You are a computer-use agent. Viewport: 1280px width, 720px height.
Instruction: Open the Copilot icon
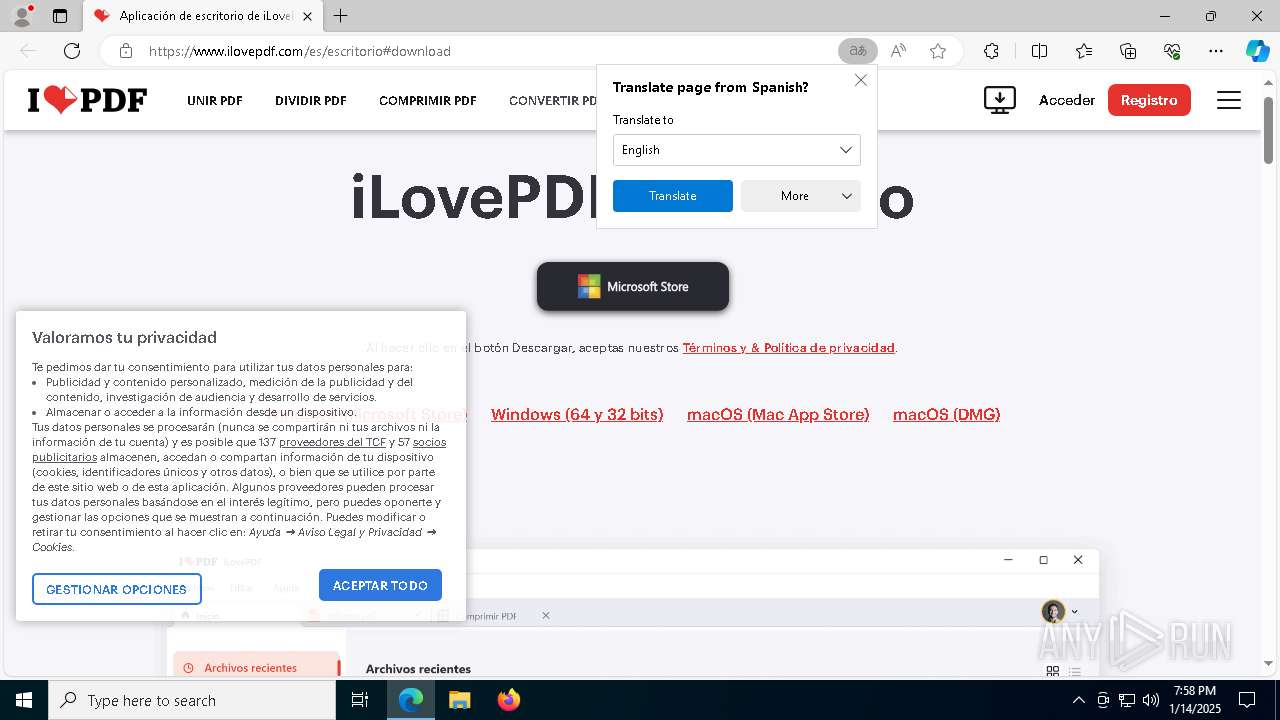tap(1257, 51)
